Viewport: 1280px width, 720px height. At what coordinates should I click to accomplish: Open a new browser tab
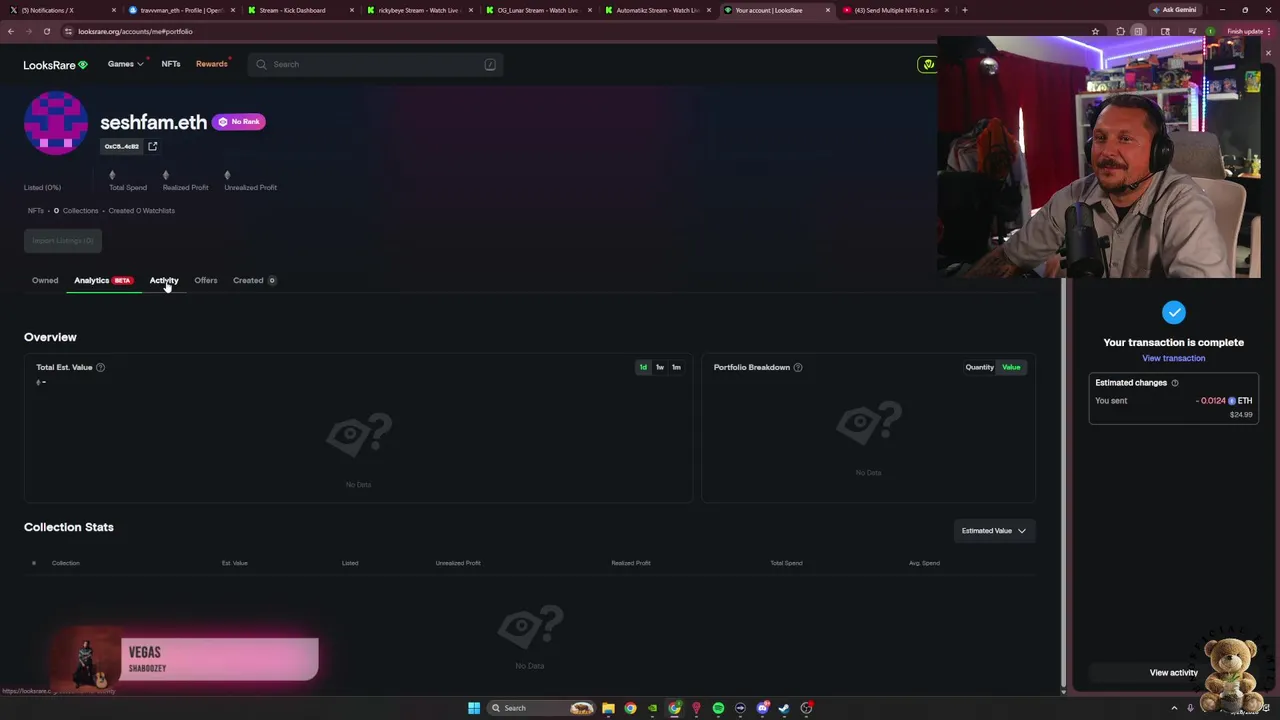(965, 10)
